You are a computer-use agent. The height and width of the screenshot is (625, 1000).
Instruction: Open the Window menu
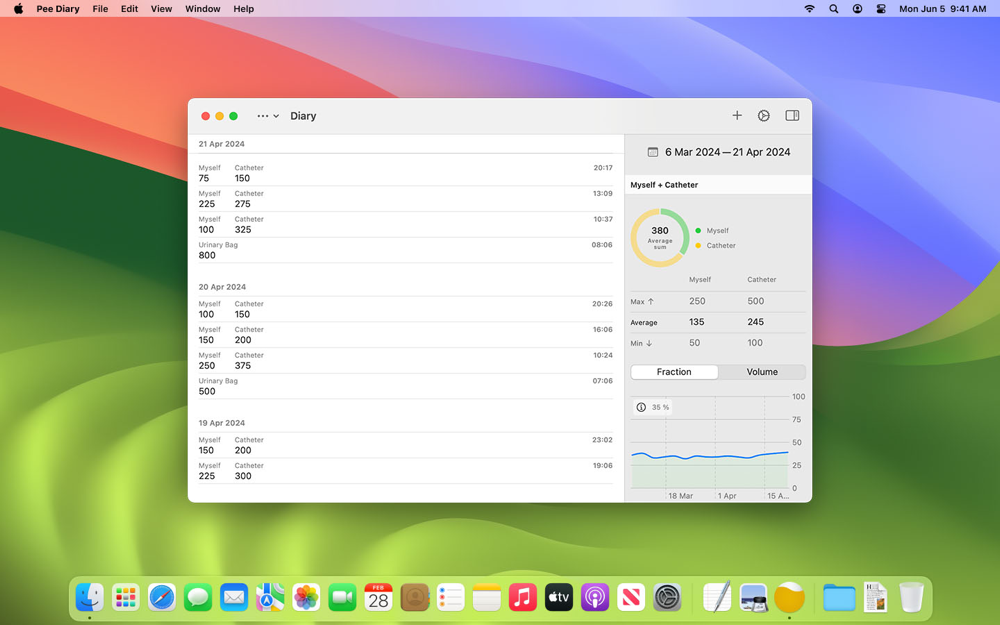click(203, 9)
